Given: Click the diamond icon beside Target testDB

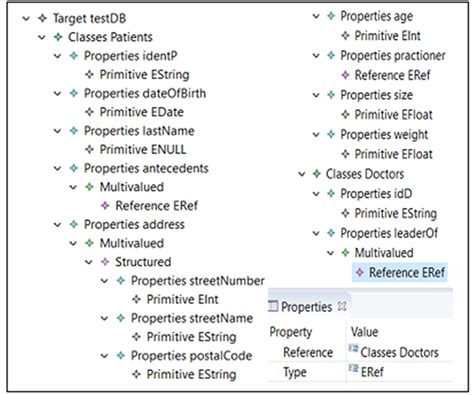Looking at the screenshot, I should [42, 18].
